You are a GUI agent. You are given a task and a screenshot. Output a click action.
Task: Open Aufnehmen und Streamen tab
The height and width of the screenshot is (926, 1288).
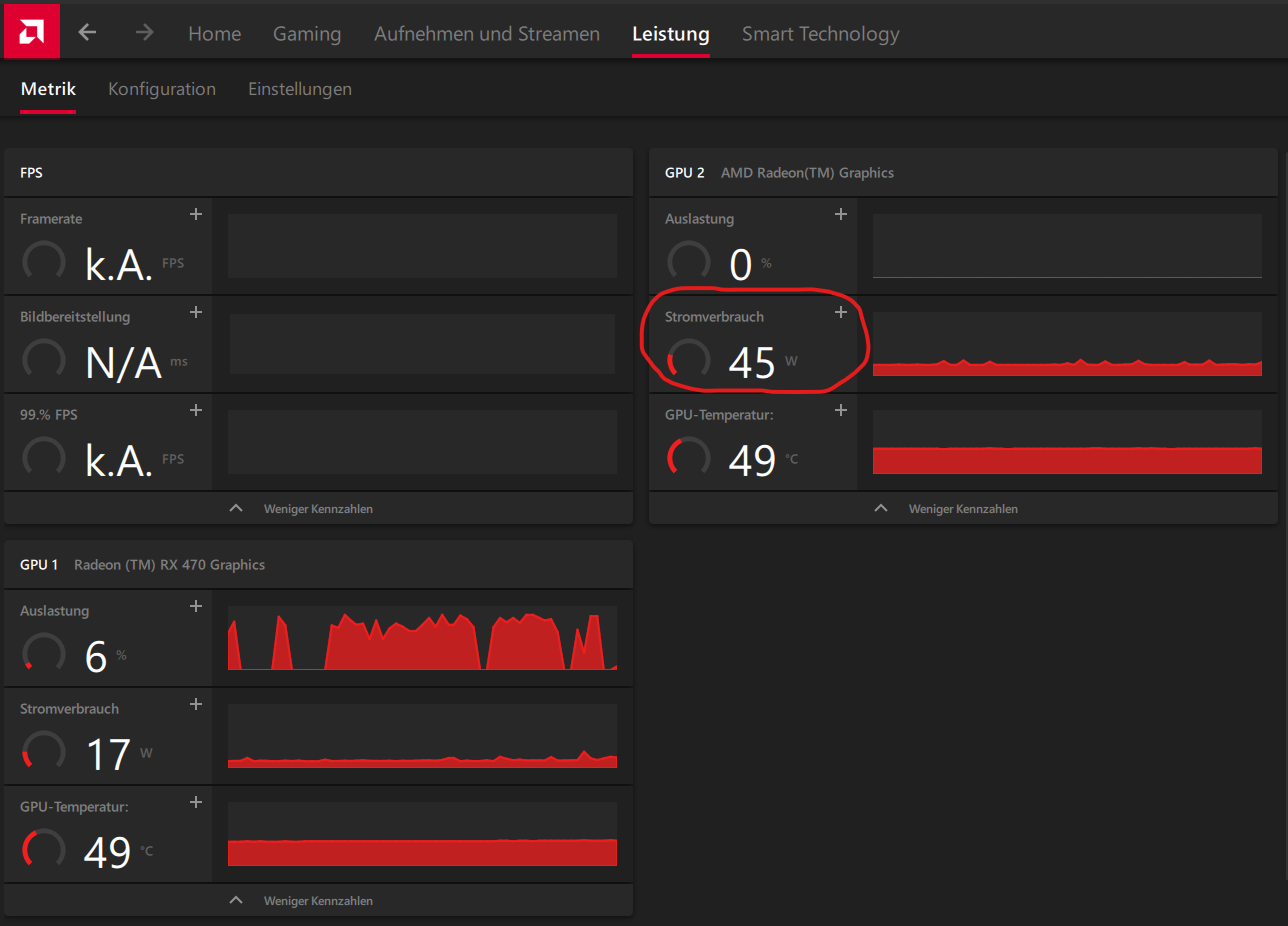[x=487, y=33]
